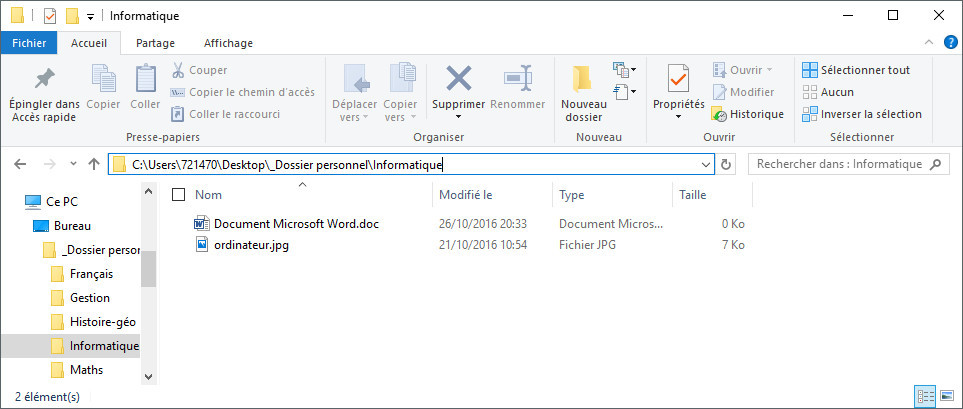
Task: Switch to the Affichage tab
Action: 228,43
